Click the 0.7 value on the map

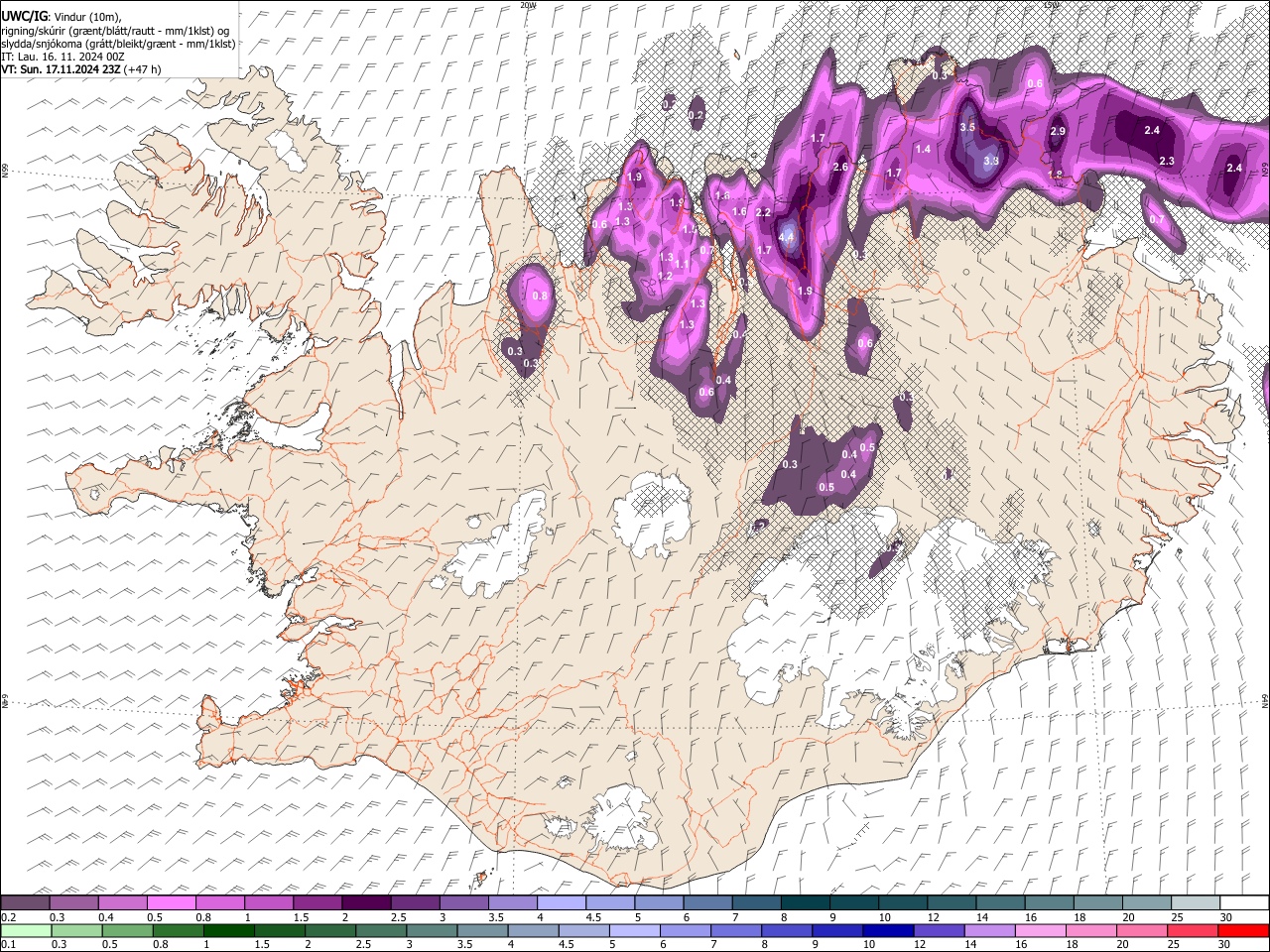click(x=1156, y=219)
